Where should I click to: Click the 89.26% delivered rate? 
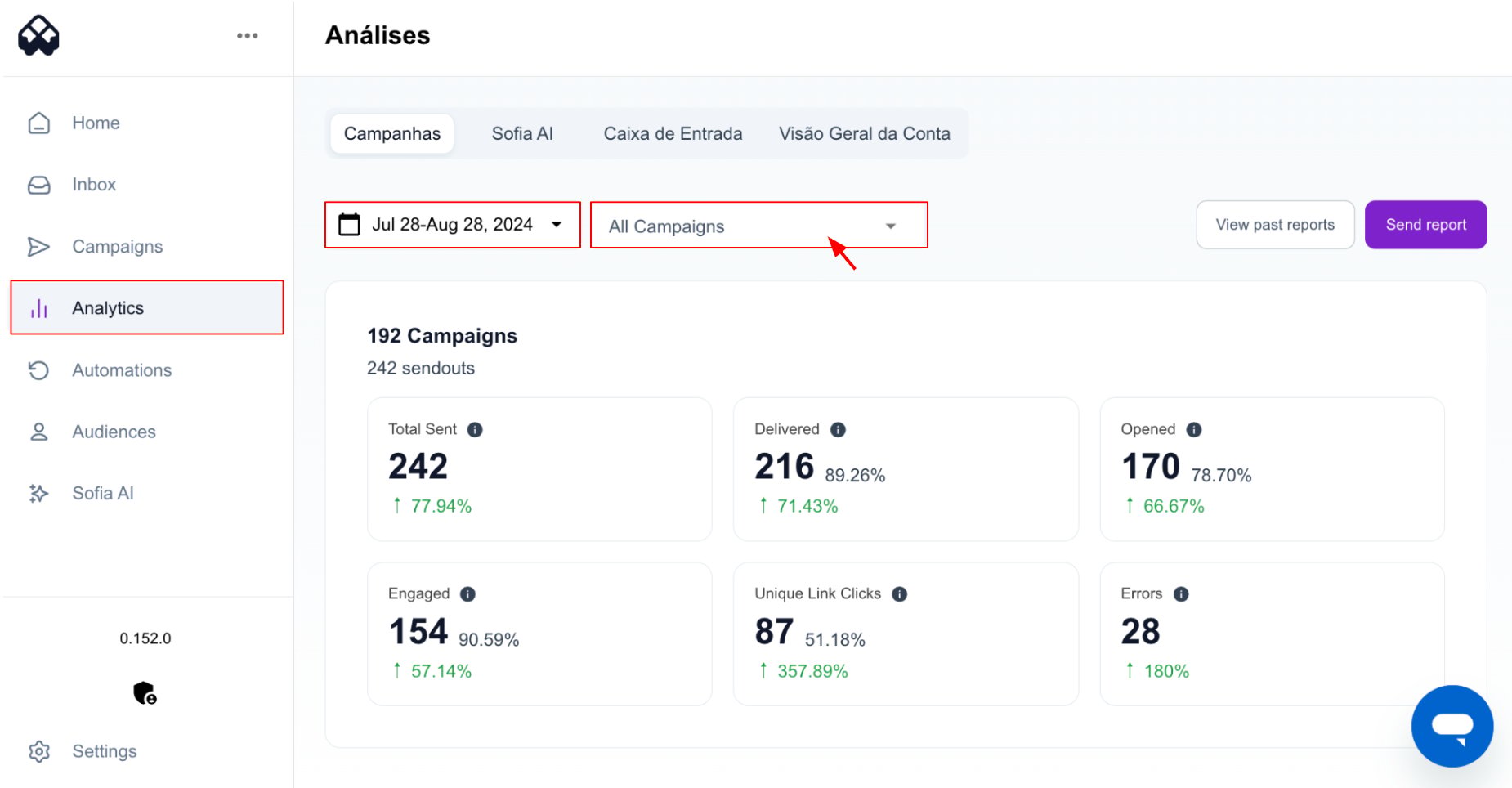click(855, 475)
